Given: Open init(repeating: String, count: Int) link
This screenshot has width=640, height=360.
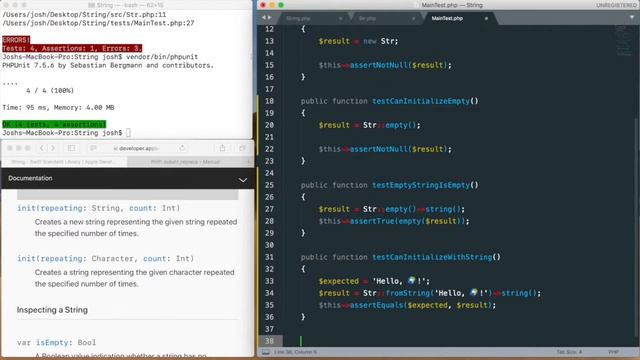Looking at the screenshot, I should [x=98, y=208].
